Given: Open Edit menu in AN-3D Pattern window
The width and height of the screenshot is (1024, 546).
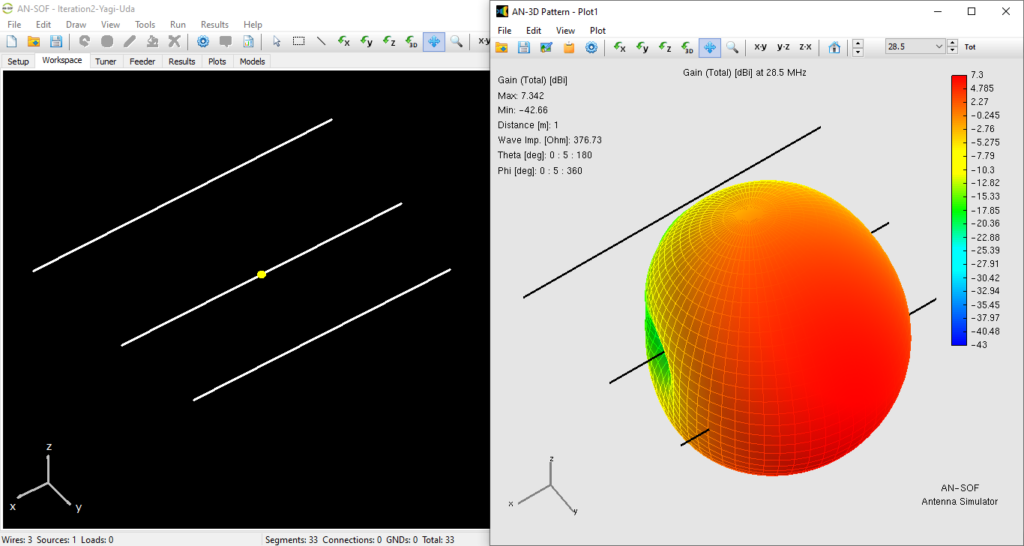Looking at the screenshot, I should (x=534, y=31).
